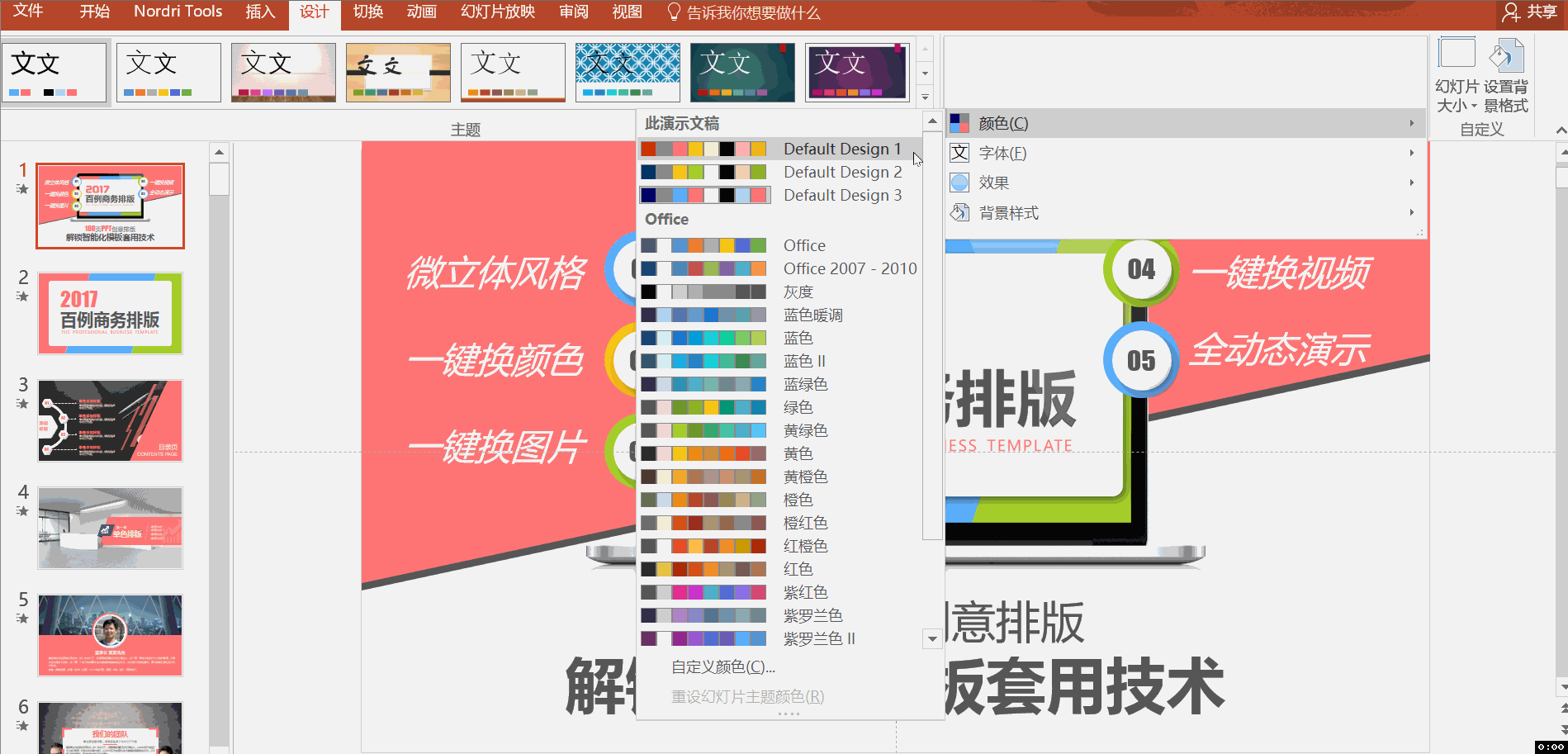Select slide 3 thumbnail in the panel
1568x754 pixels.
(110, 421)
